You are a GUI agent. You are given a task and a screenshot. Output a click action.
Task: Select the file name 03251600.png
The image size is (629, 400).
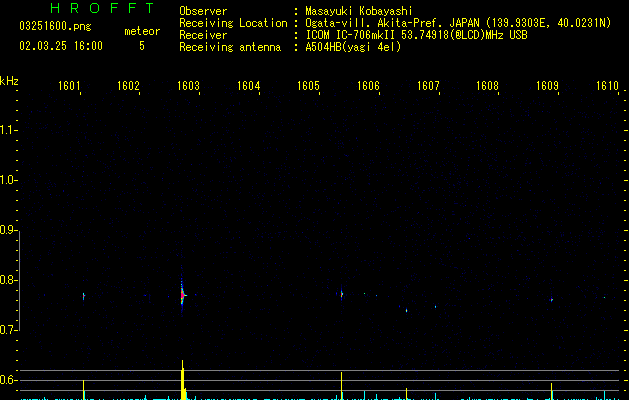coord(55,27)
